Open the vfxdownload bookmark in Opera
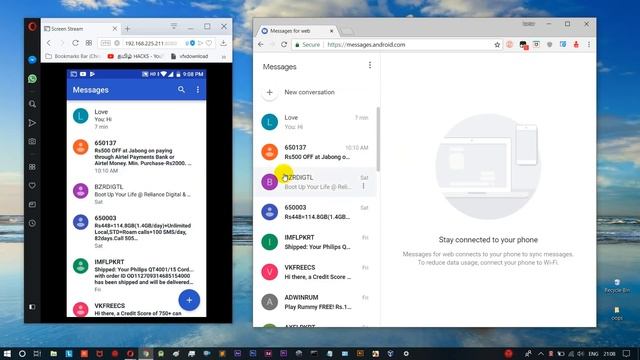This screenshot has width=640, height=360. point(189,56)
